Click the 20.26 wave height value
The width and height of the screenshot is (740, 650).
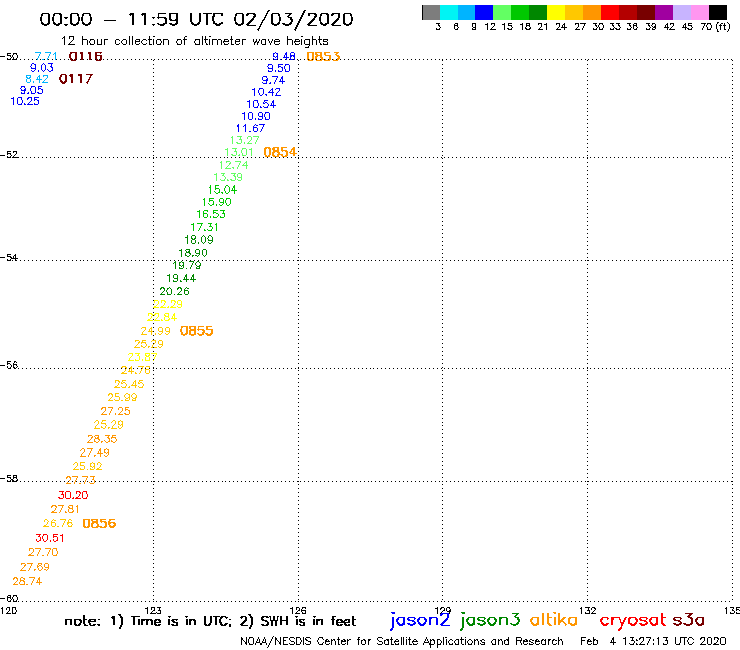pyautogui.click(x=175, y=291)
